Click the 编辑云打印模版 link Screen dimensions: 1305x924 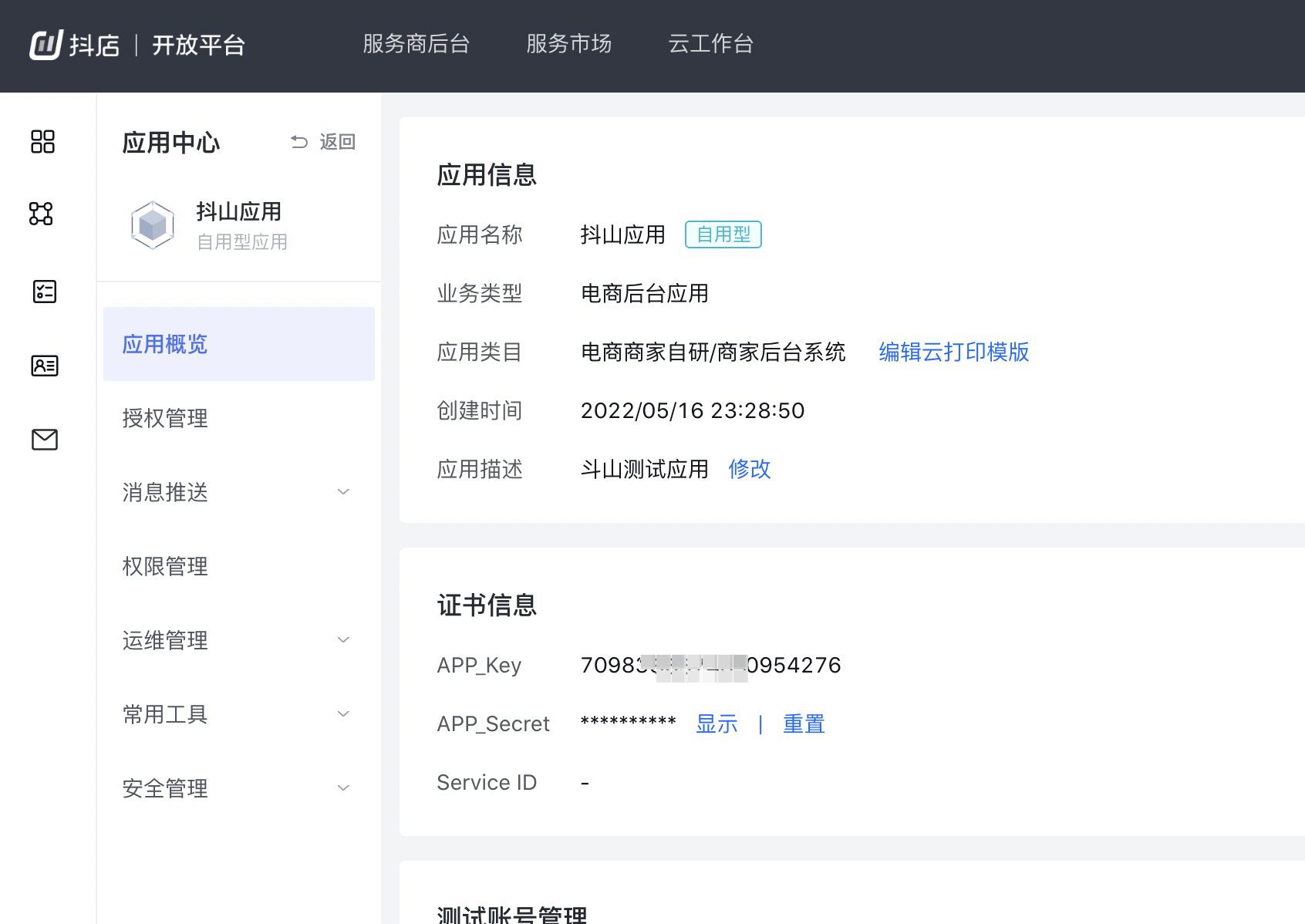[x=954, y=352]
